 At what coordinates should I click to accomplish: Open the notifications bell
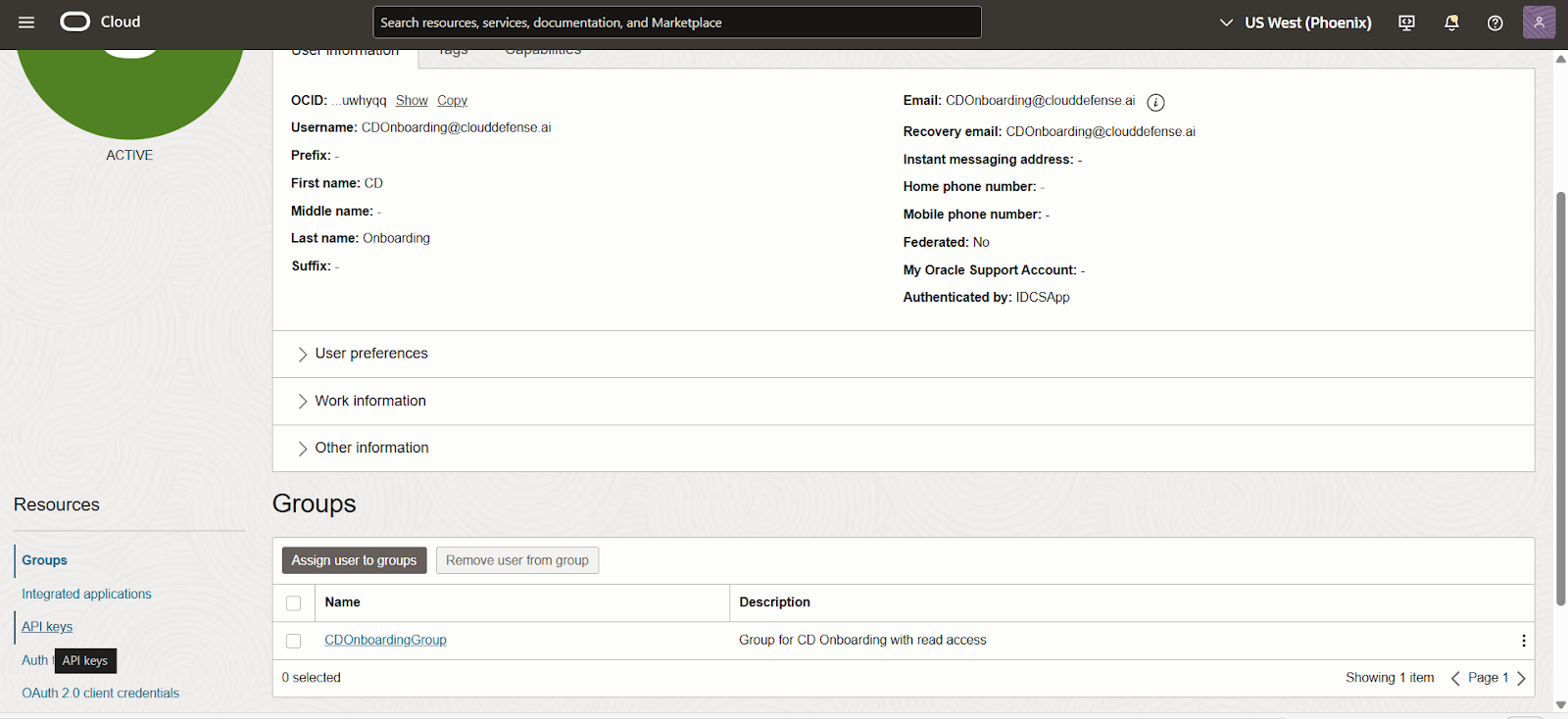tap(1451, 23)
